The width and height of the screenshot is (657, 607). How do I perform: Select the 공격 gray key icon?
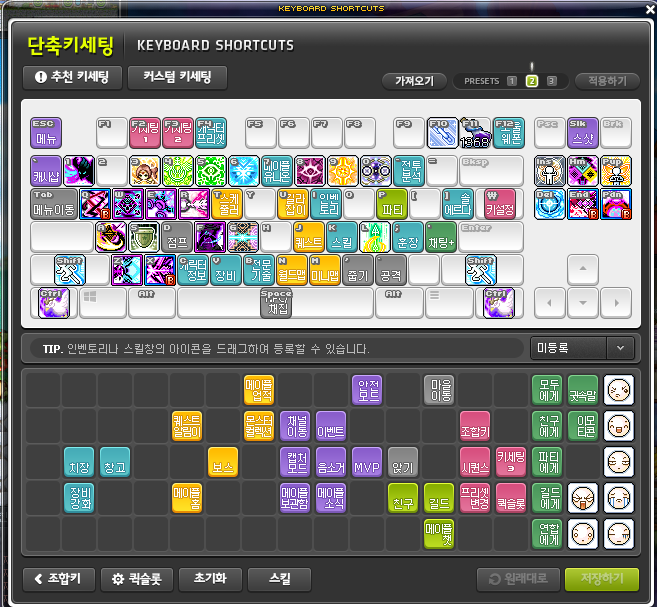coord(391,270)
